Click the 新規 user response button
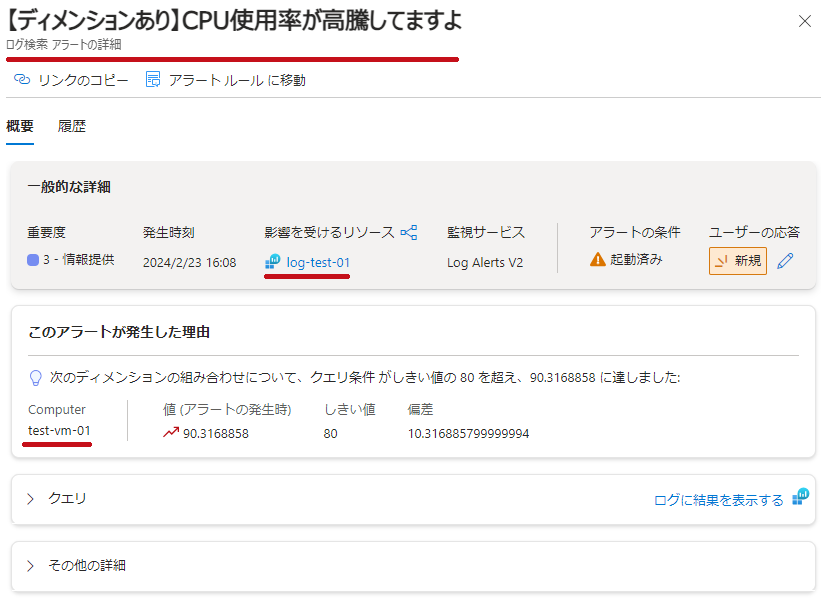 tap(738, 261)
